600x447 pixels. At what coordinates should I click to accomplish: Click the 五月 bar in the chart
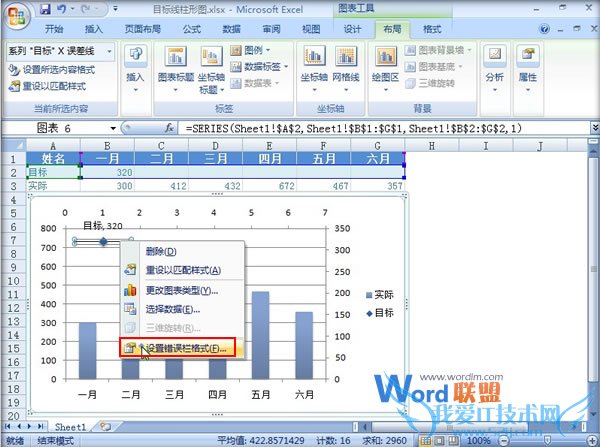(x=261, y=335)
